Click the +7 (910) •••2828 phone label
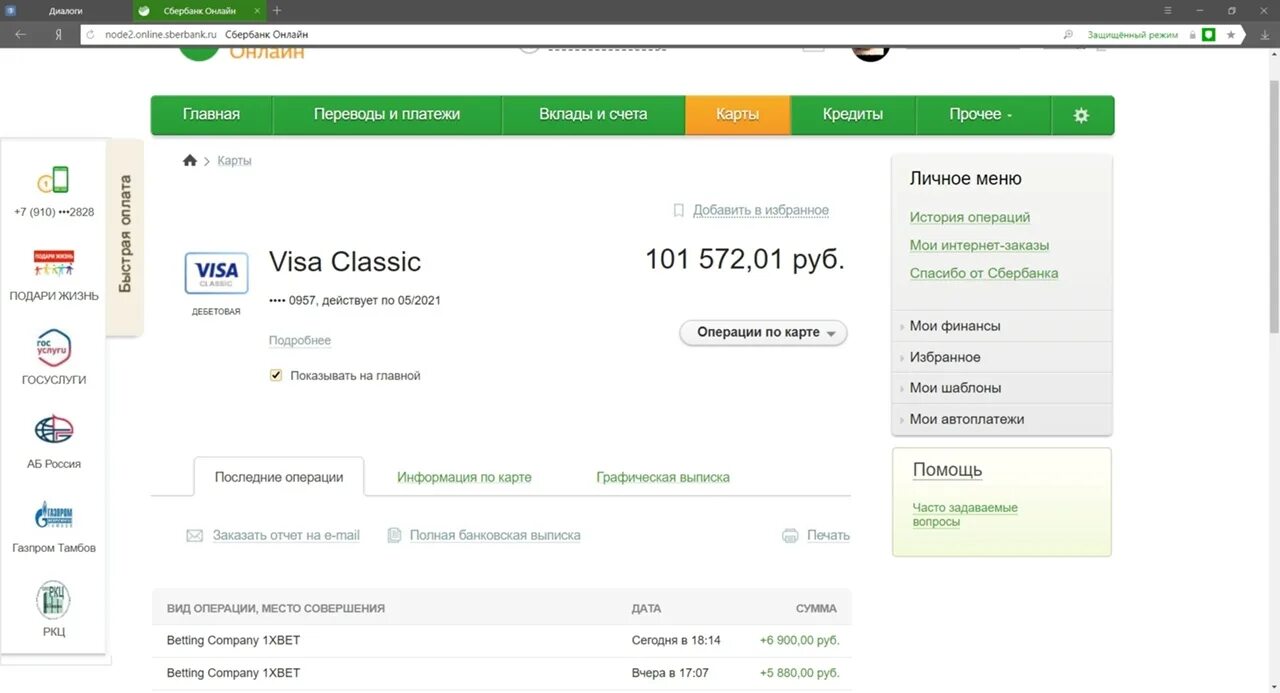Image resolution: width=1280 pixels, height=693 pixels. (x=54, y=212)
